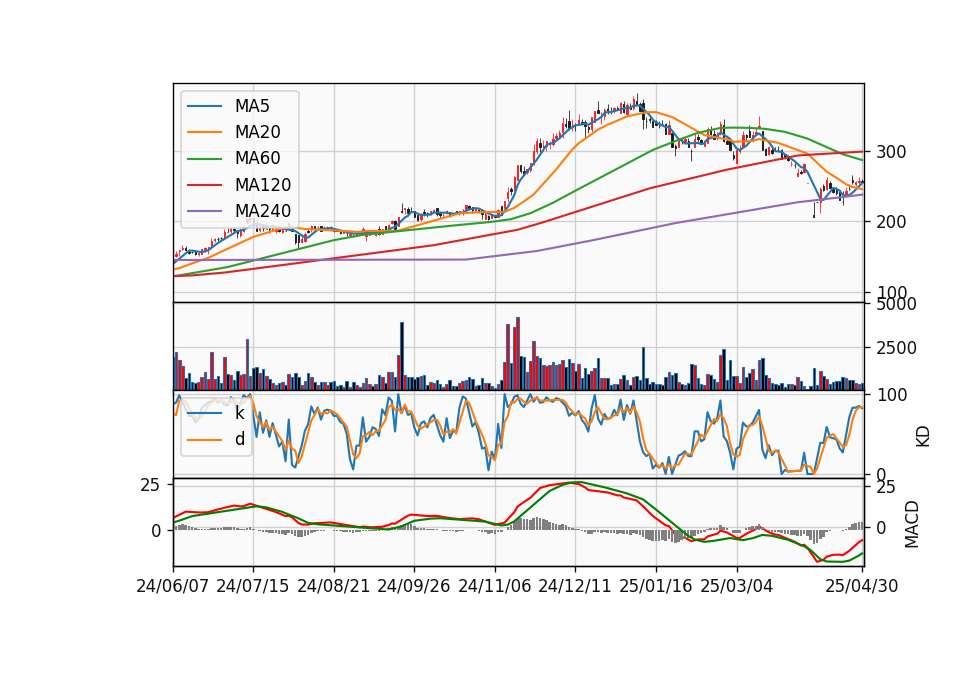Click the 24/12/11 date axis label
Image resolution: width=960 pixels, height=690 pixels.
(x=575, y=586)
